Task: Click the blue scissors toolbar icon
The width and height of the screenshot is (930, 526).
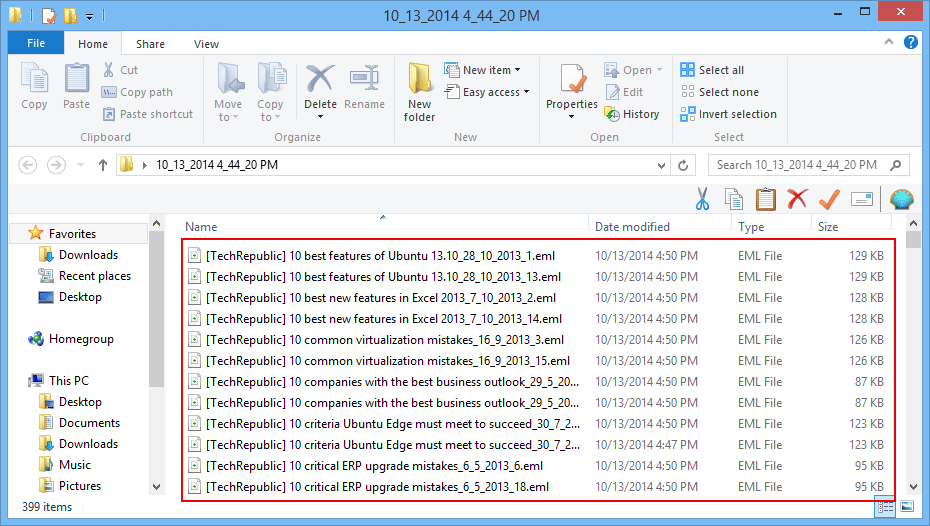Action: (702, 199)
